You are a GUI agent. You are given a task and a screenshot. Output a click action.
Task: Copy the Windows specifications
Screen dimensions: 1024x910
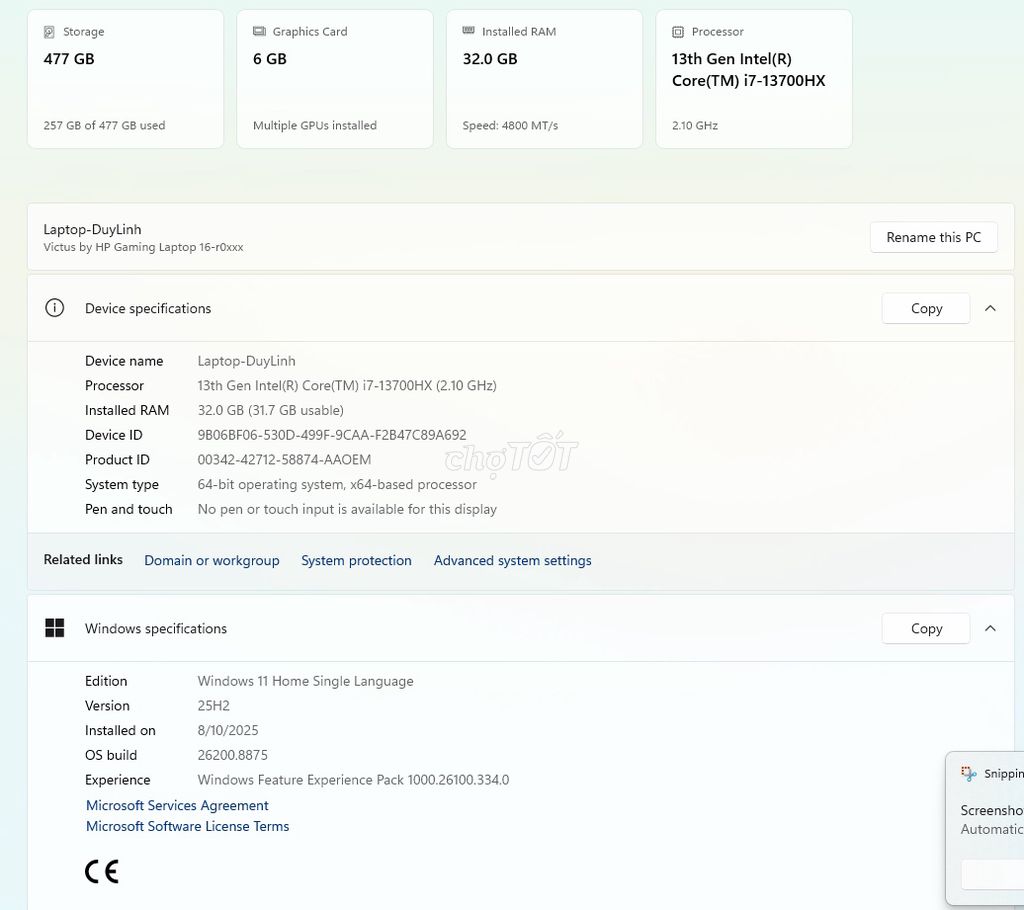(x=926, y=628)
